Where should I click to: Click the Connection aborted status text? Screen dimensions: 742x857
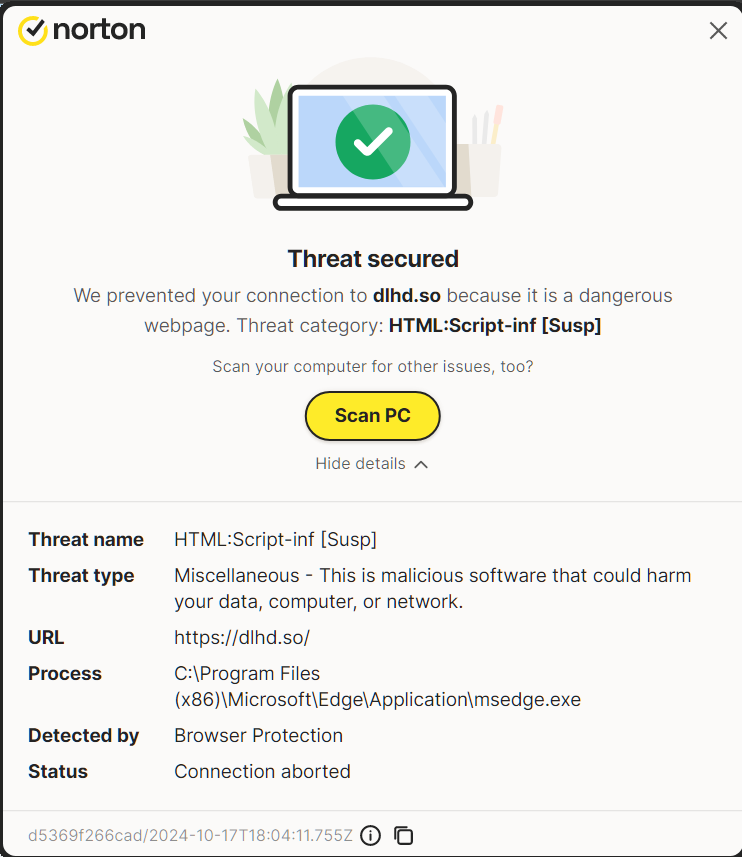click(262, 771)
